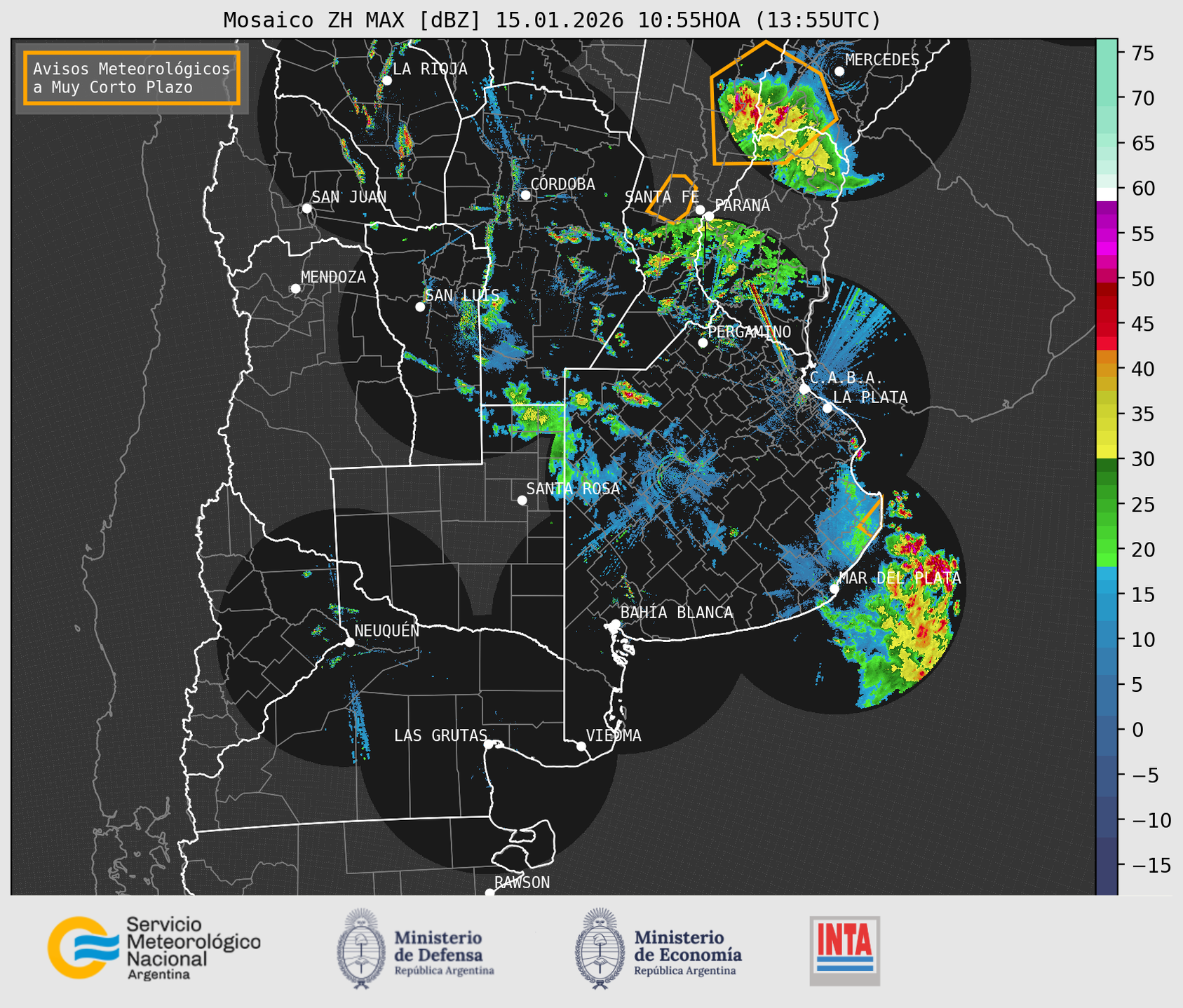Click the orange warning polygon north of Mar del Plata

click(x=870, y=517)
